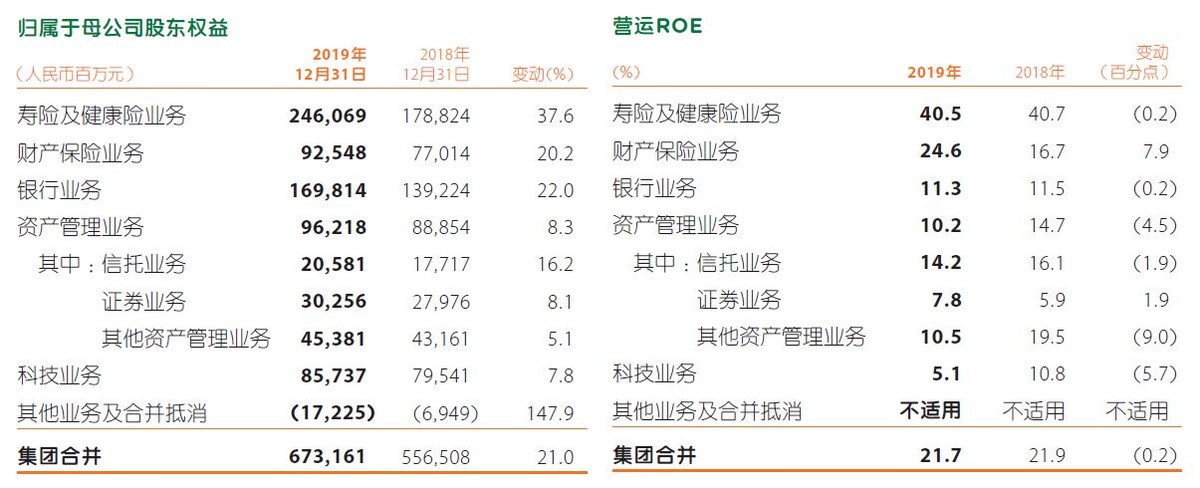Click the 79,541 cell
Viewport: 1200px width, 488px height.
(x=441, y=375)
